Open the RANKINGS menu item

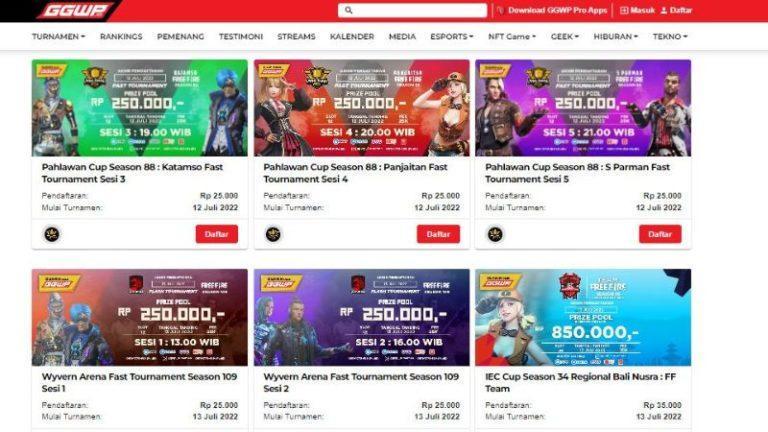click(x=121, y=36)
